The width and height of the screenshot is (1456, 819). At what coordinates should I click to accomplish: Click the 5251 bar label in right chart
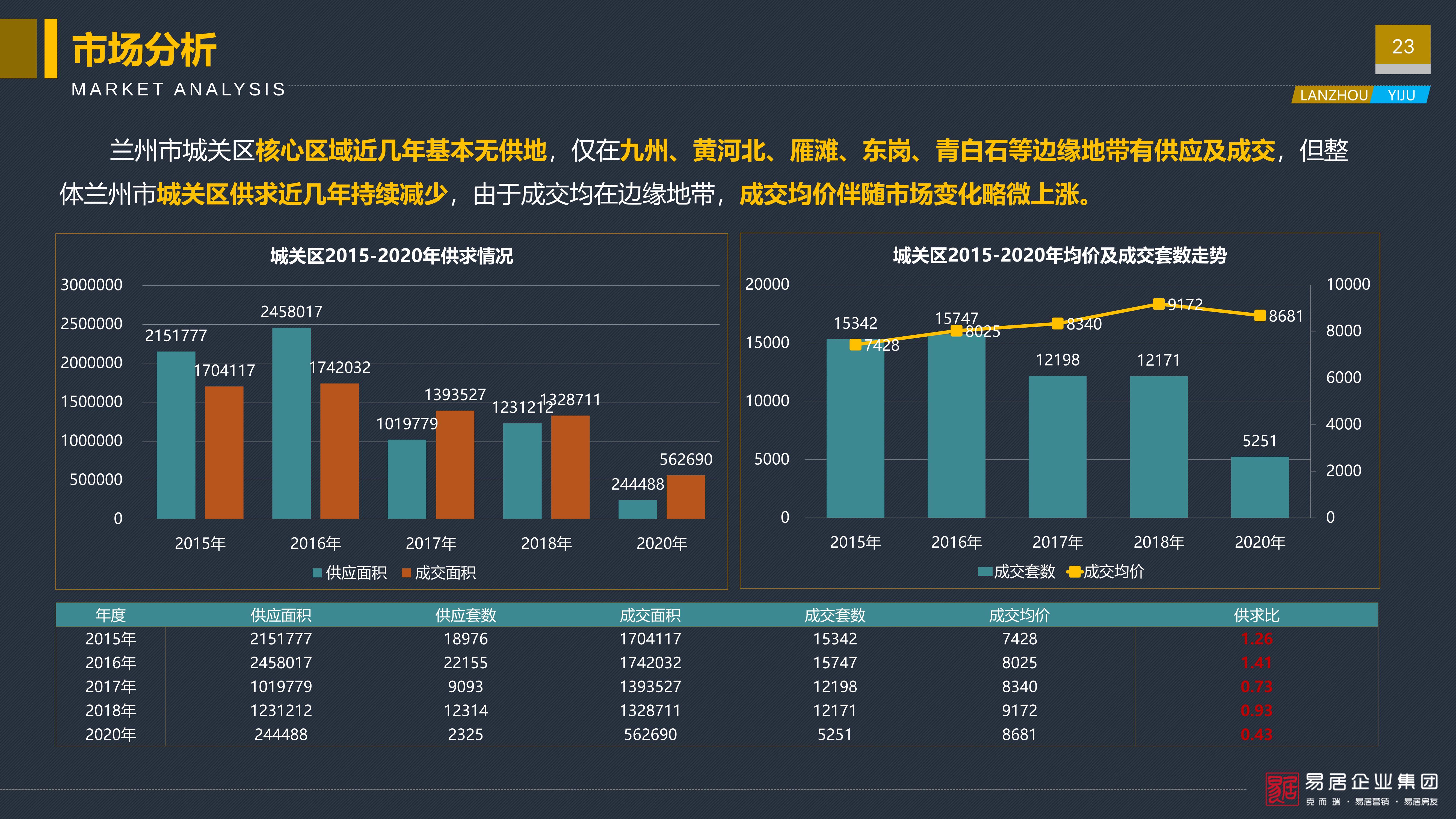point(1260,441)
